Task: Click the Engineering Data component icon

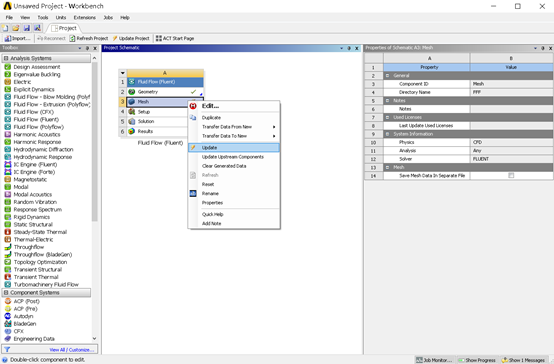Action: [7, 339]
